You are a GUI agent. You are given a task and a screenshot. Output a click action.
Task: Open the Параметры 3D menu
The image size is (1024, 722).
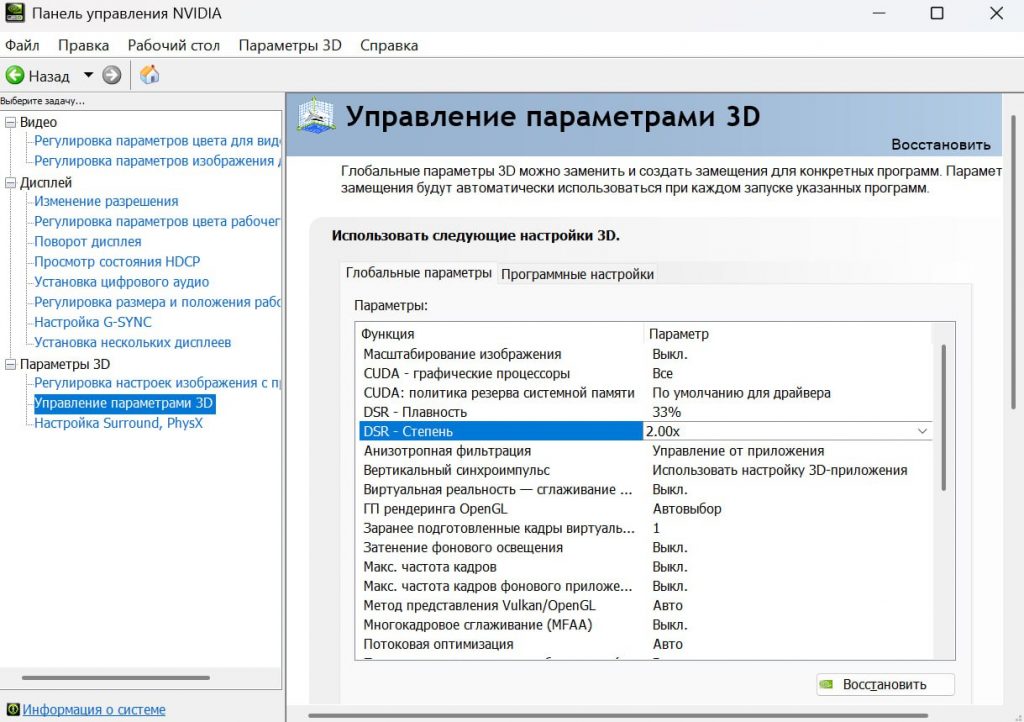click(x=290, y=45)
